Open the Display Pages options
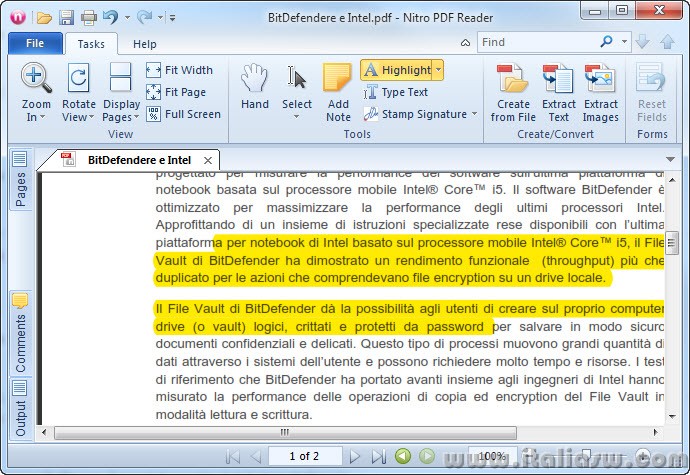This screenshot has height=475, width=690. (121, 92)
